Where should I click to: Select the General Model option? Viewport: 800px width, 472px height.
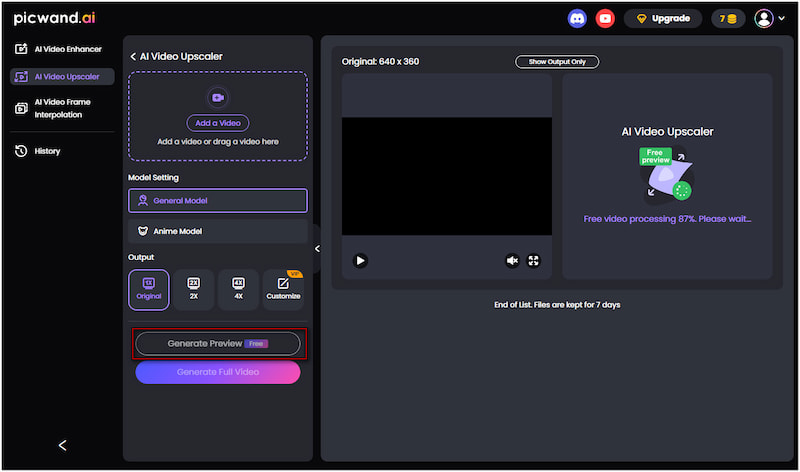(x=218, y=201)
